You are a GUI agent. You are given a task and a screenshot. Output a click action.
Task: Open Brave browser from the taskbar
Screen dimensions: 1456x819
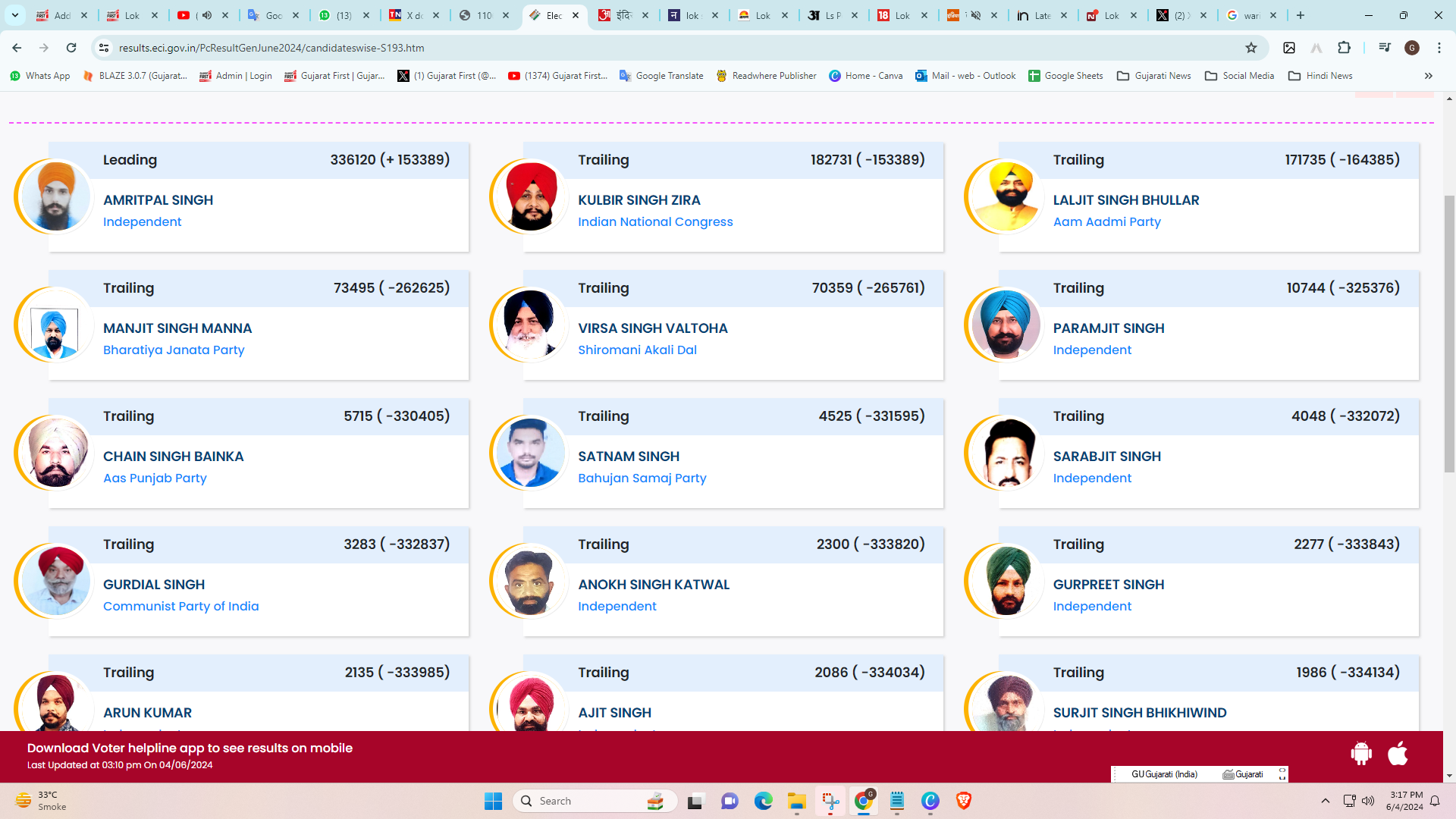(x=964, y=801)
